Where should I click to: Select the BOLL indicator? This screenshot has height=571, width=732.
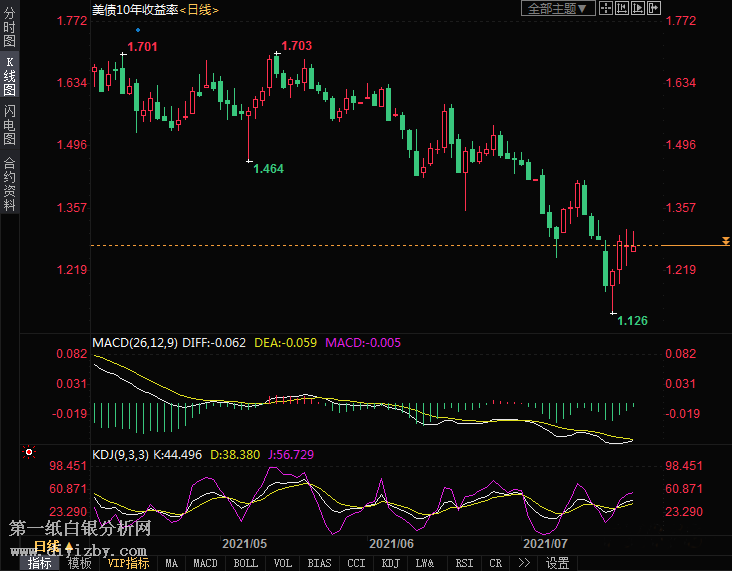[x=245, y=563]
